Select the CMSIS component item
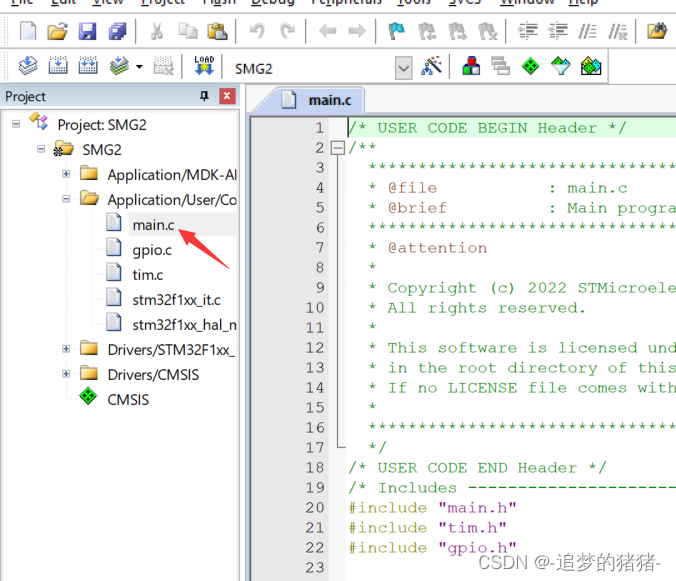Screen dimensions: 676x581 click(x=128, y=400)
